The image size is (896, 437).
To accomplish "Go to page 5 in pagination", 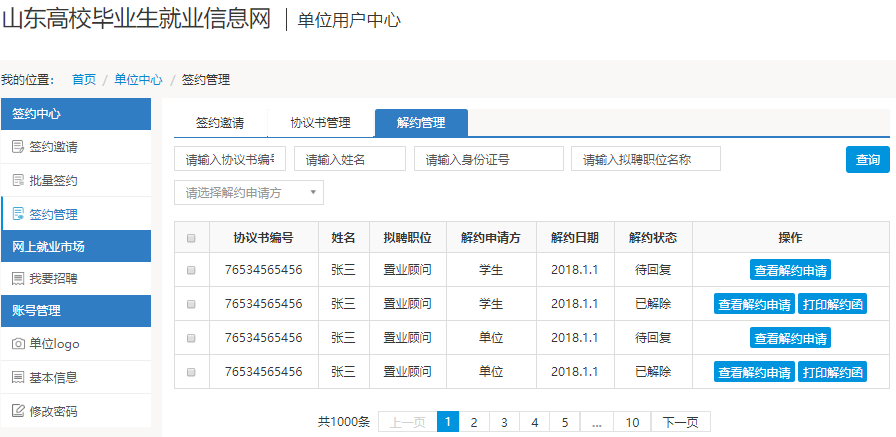I will 565,422.
